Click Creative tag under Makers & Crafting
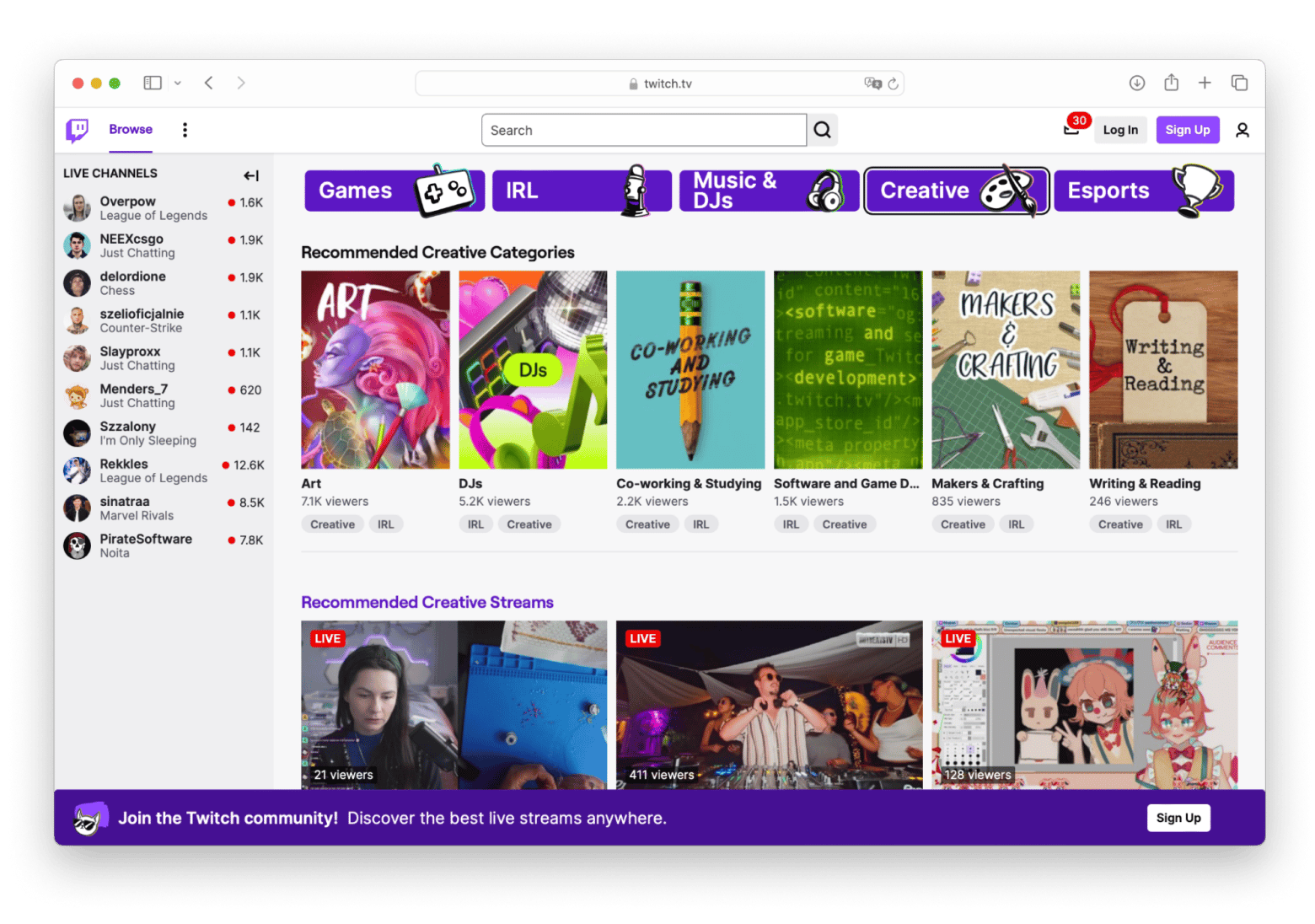 [963, 524]
